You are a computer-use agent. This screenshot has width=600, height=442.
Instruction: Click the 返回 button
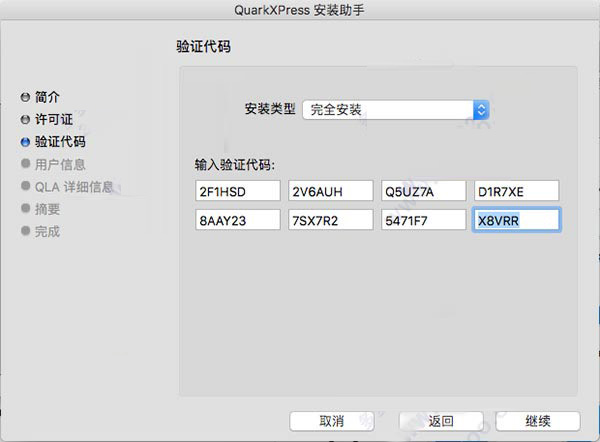441,421
